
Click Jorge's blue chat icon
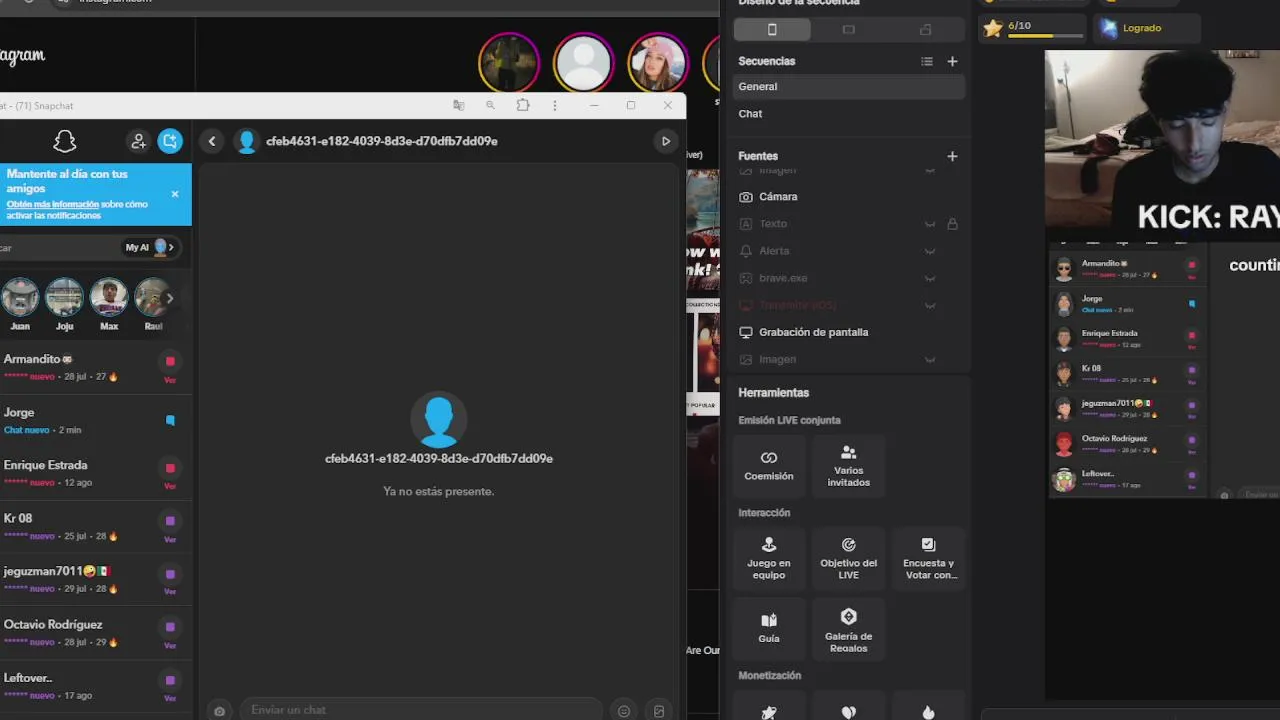coord(170,420)
